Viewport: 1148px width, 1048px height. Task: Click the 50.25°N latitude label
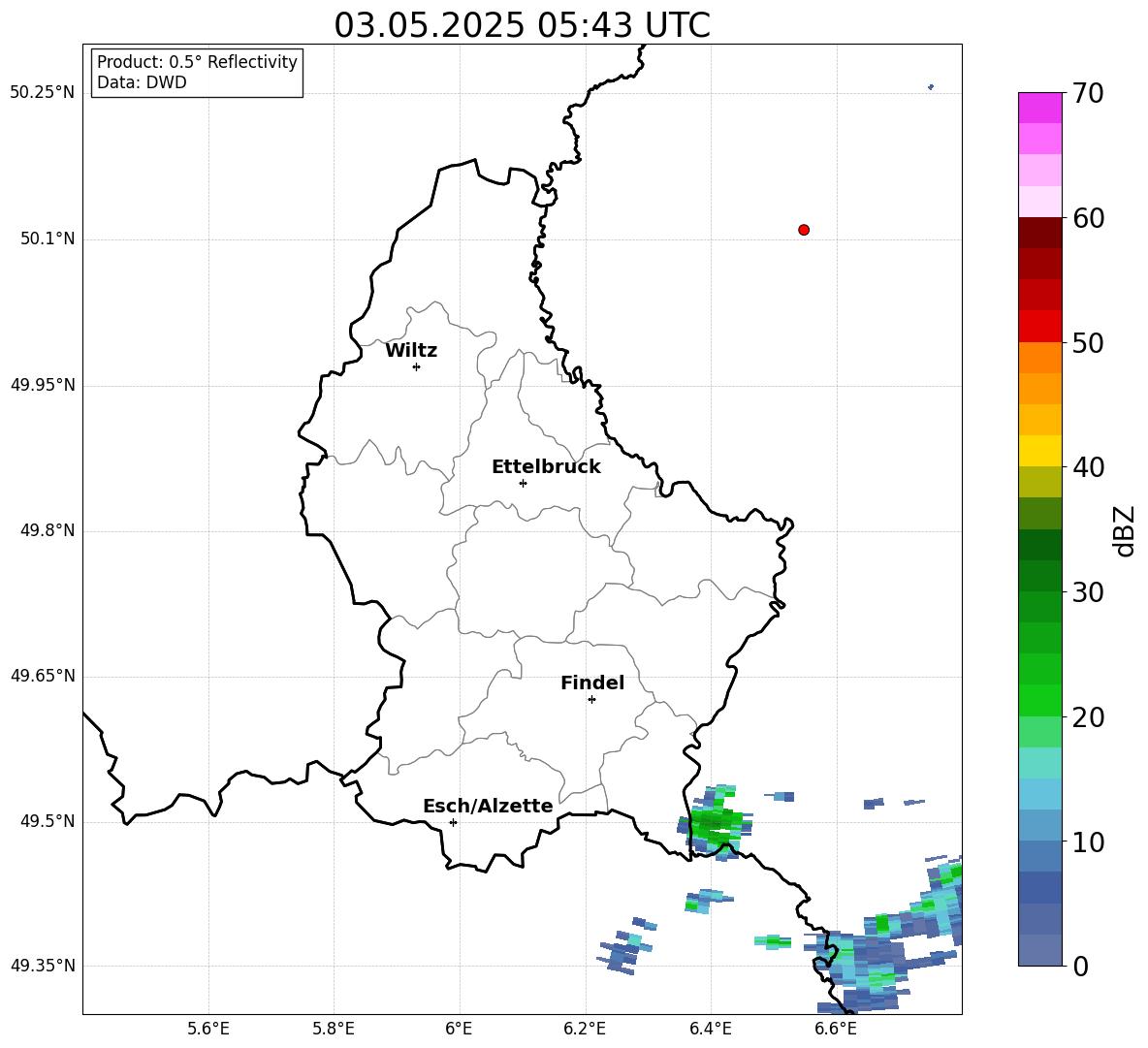[x=43, y=93]
